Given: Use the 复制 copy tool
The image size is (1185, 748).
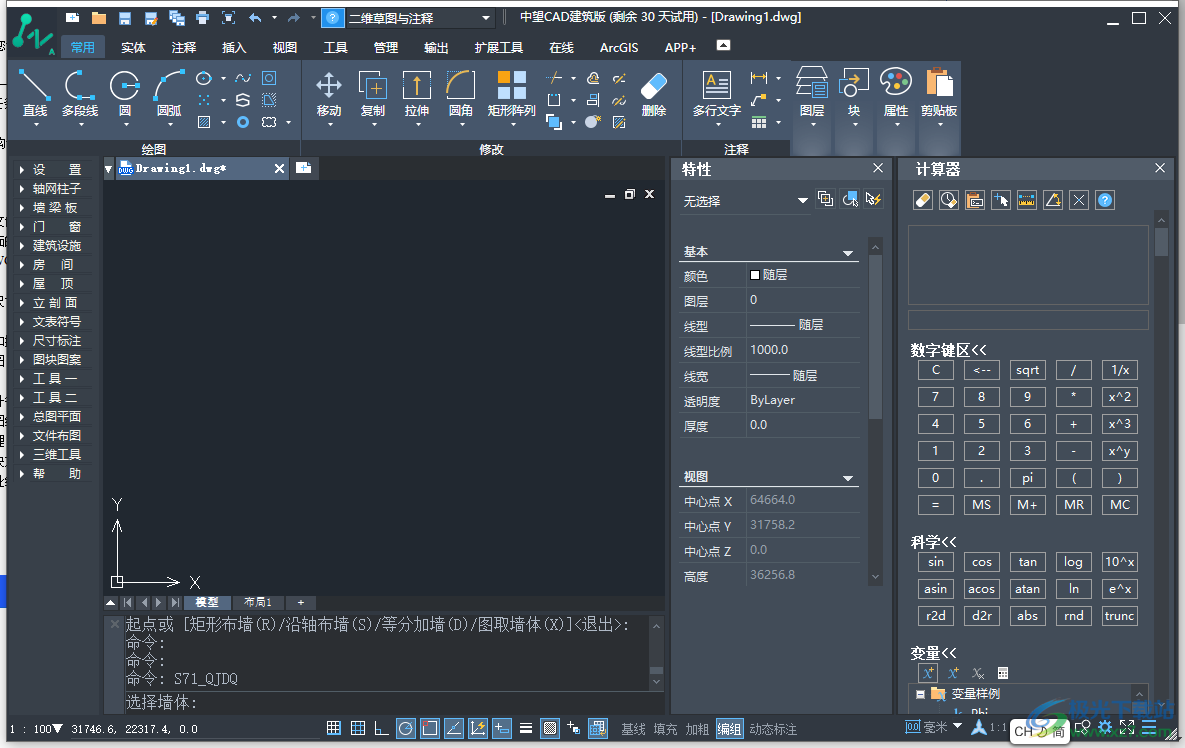Looking at the screenshot, I should (x=373, y=94).
